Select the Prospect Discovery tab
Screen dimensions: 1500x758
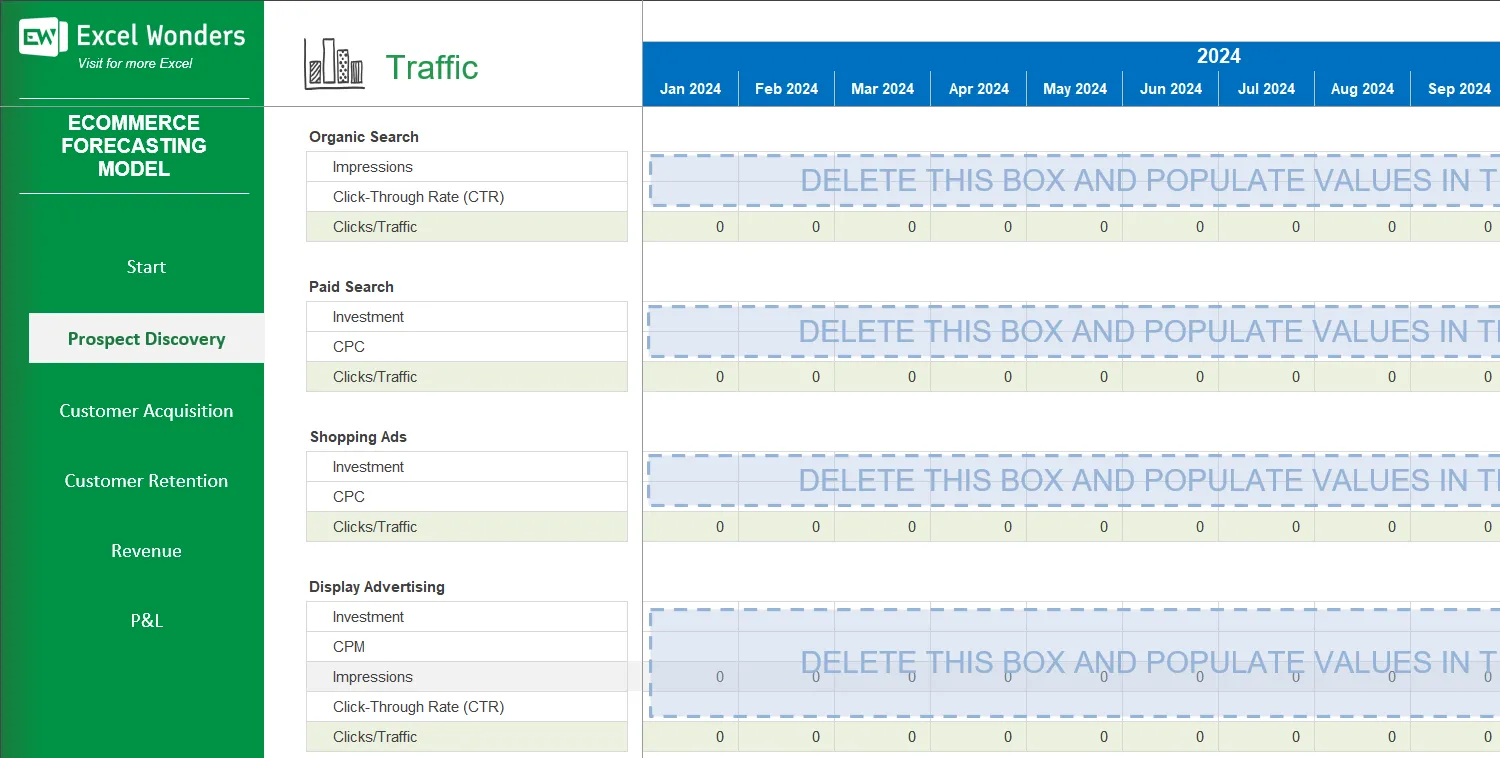pos(146,338)
